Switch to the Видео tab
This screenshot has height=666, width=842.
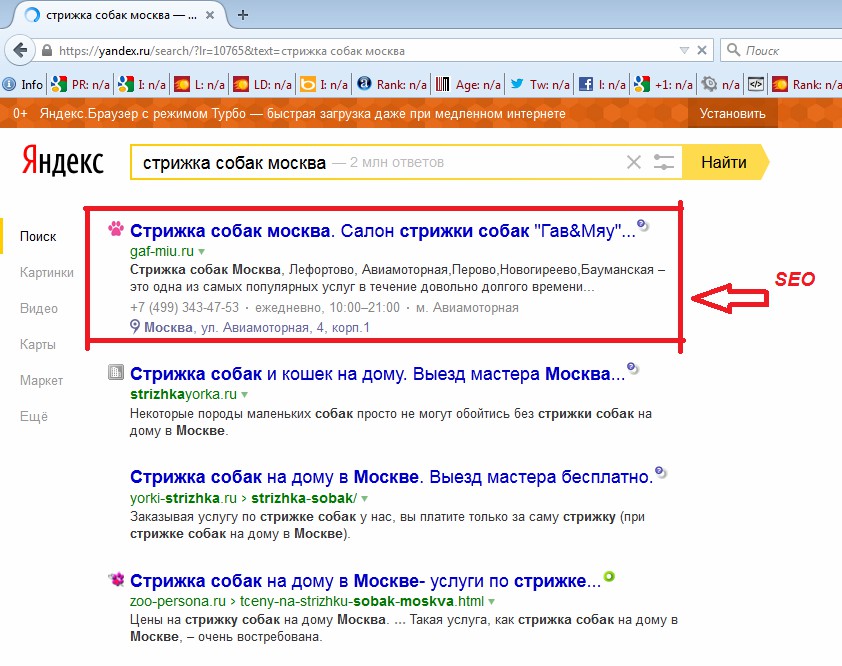(x=39, y=308)
